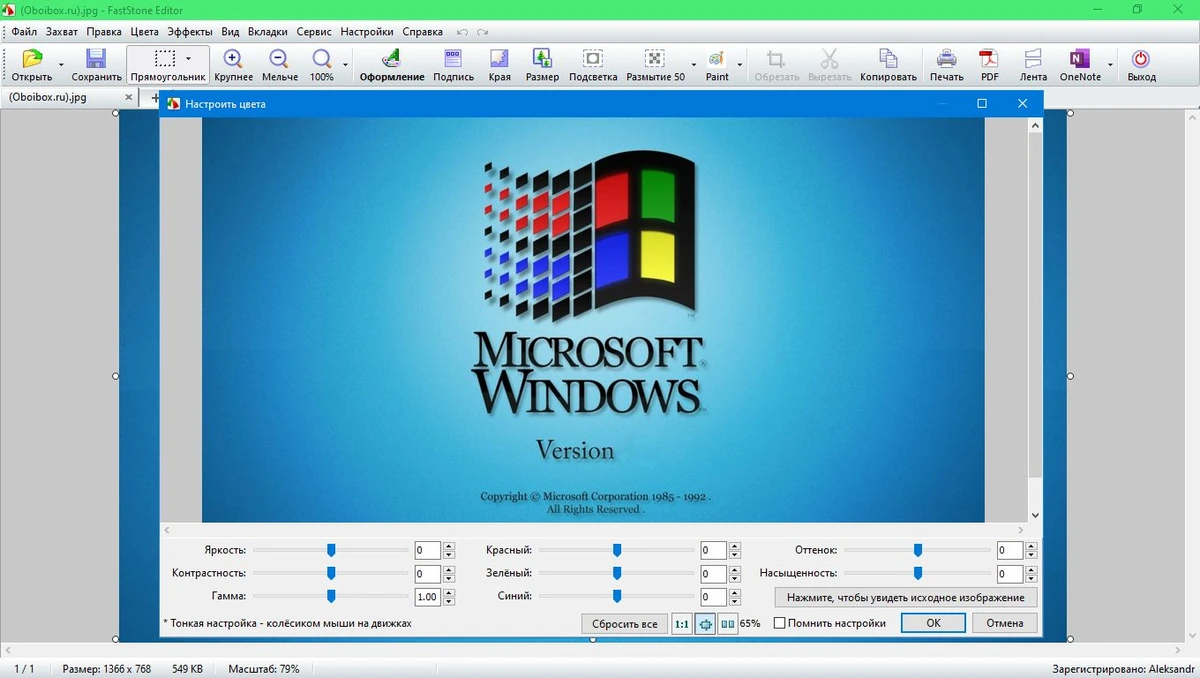Increase Яркость value with up arrow

point(449,546)
